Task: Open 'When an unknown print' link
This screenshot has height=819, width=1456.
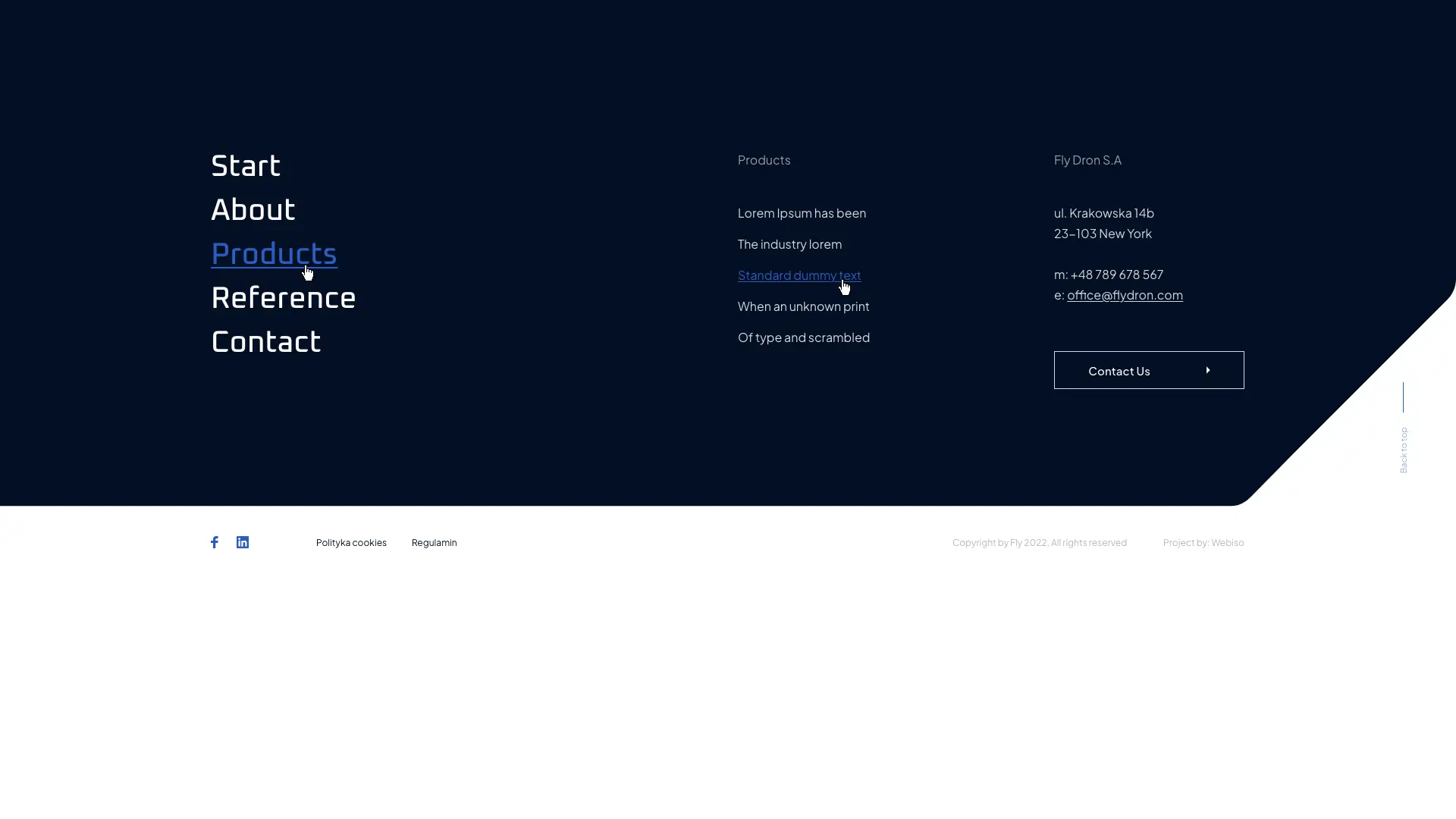Action: (x=803, y=306)
